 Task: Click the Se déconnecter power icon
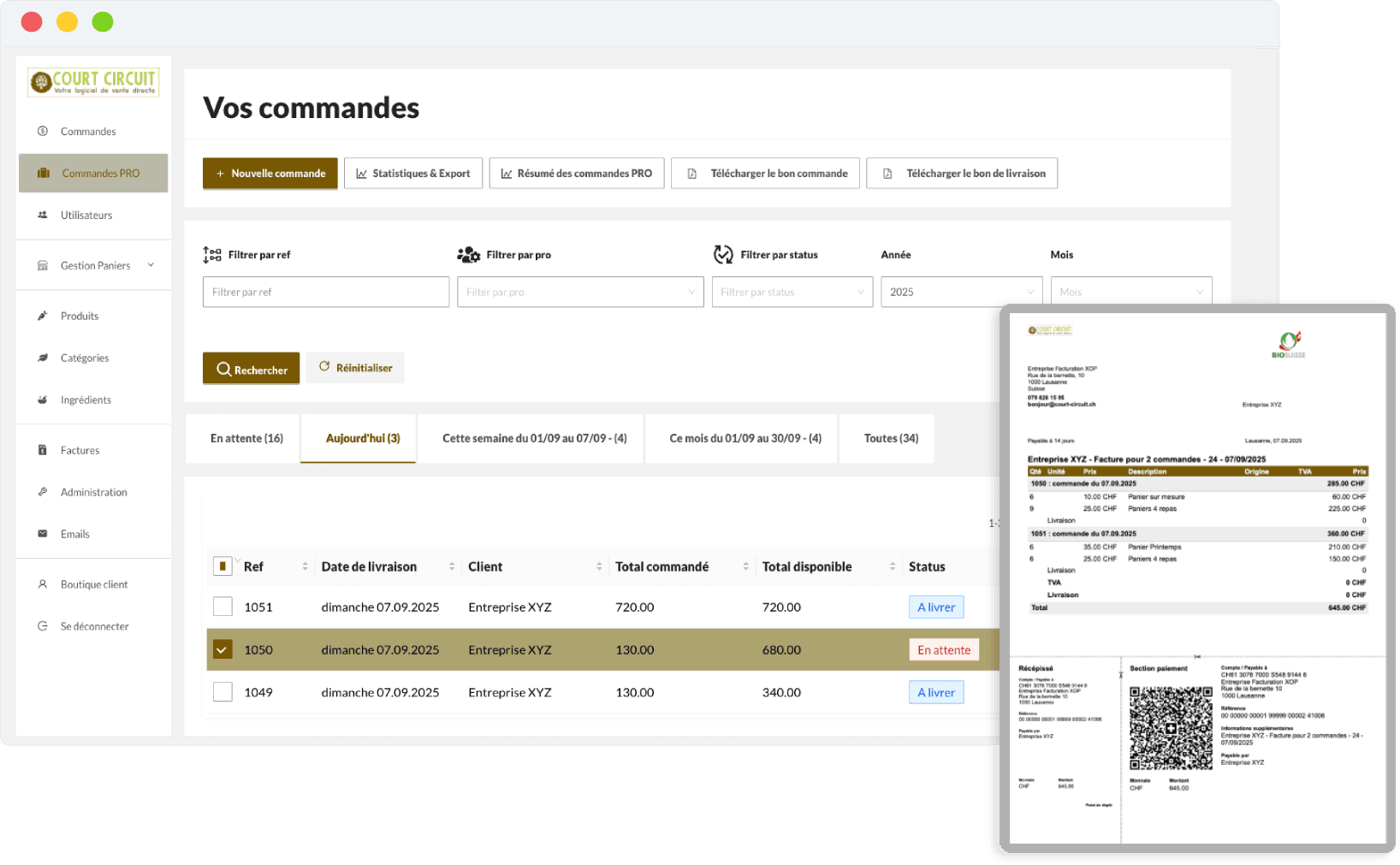[43, 626]
